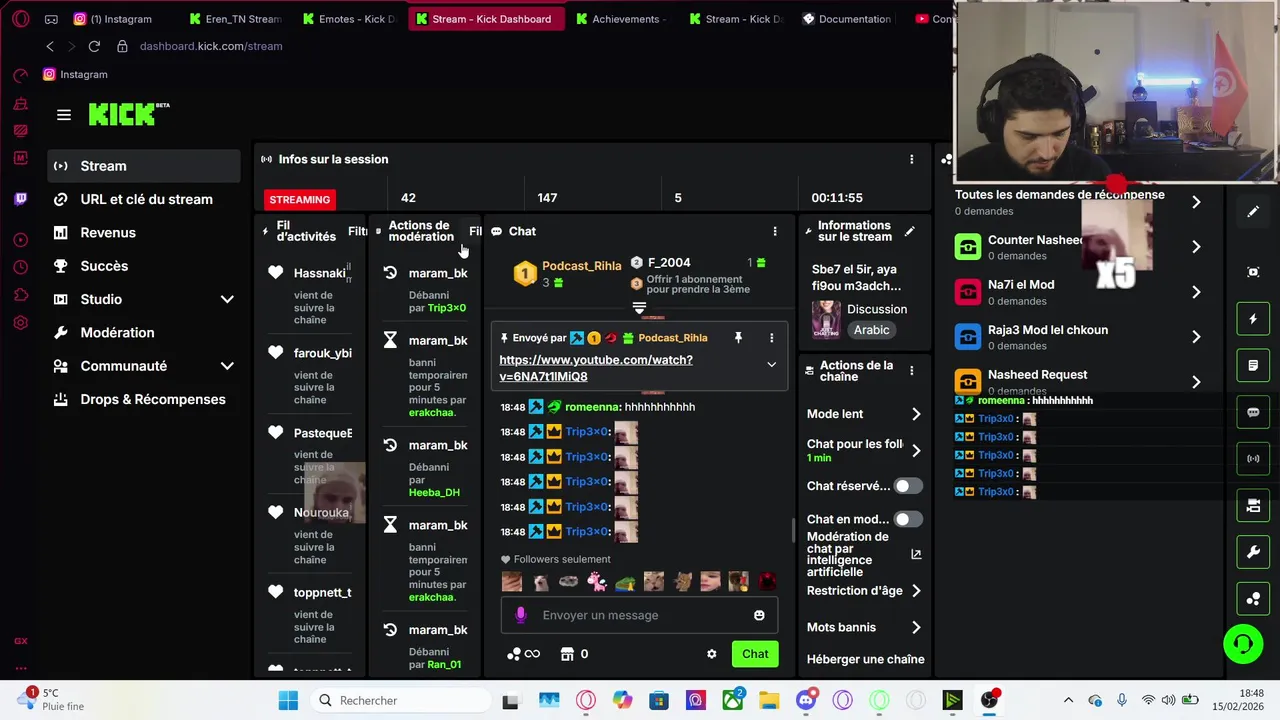This screenshot has height=720, width=1280.
Task: Switch to the Achievements browser tab
Action: point(622,19)
